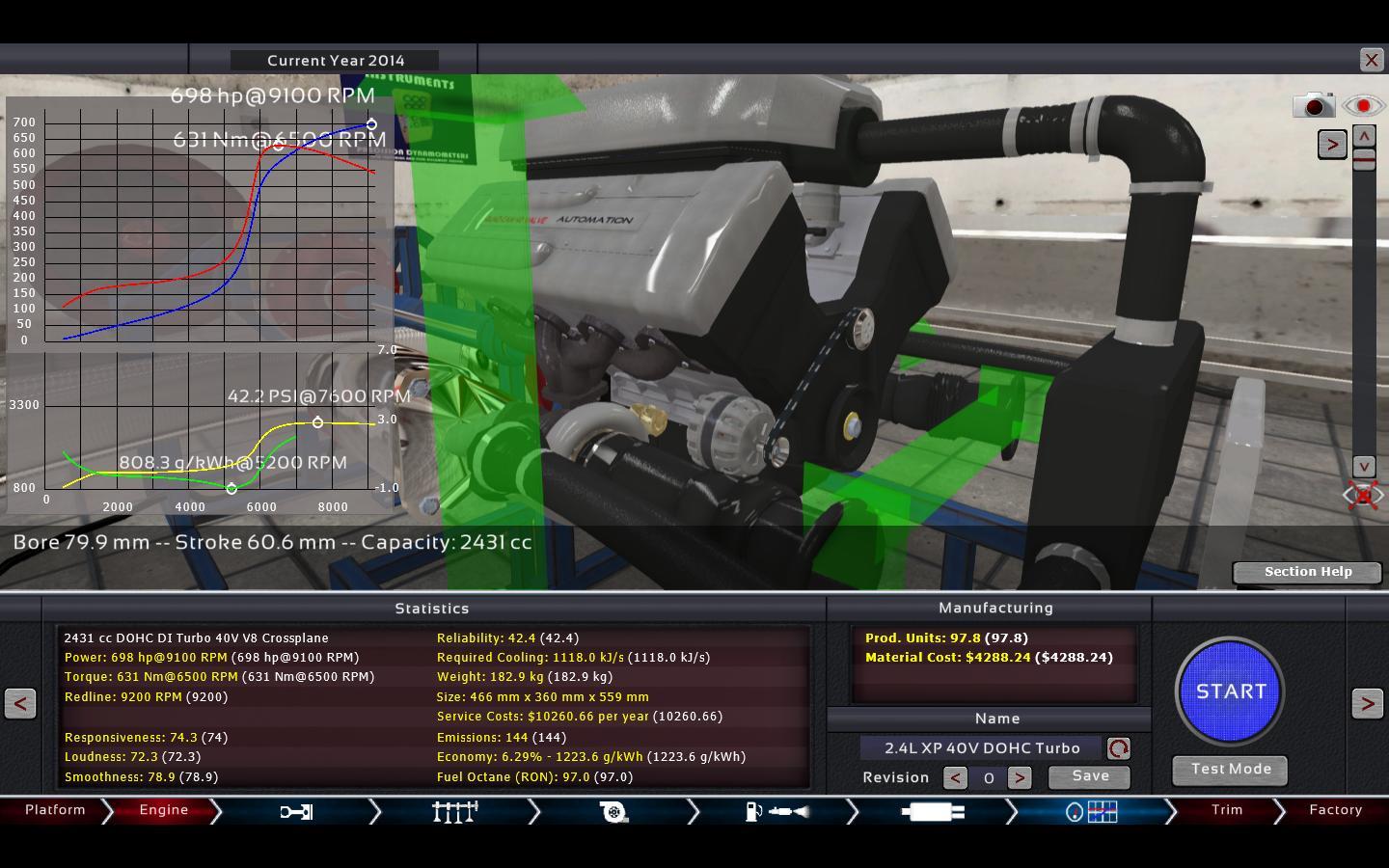This screenshot has height=868, width=1389.
Task: Go to previous section using left arrow
Action: tap(20, 703)
